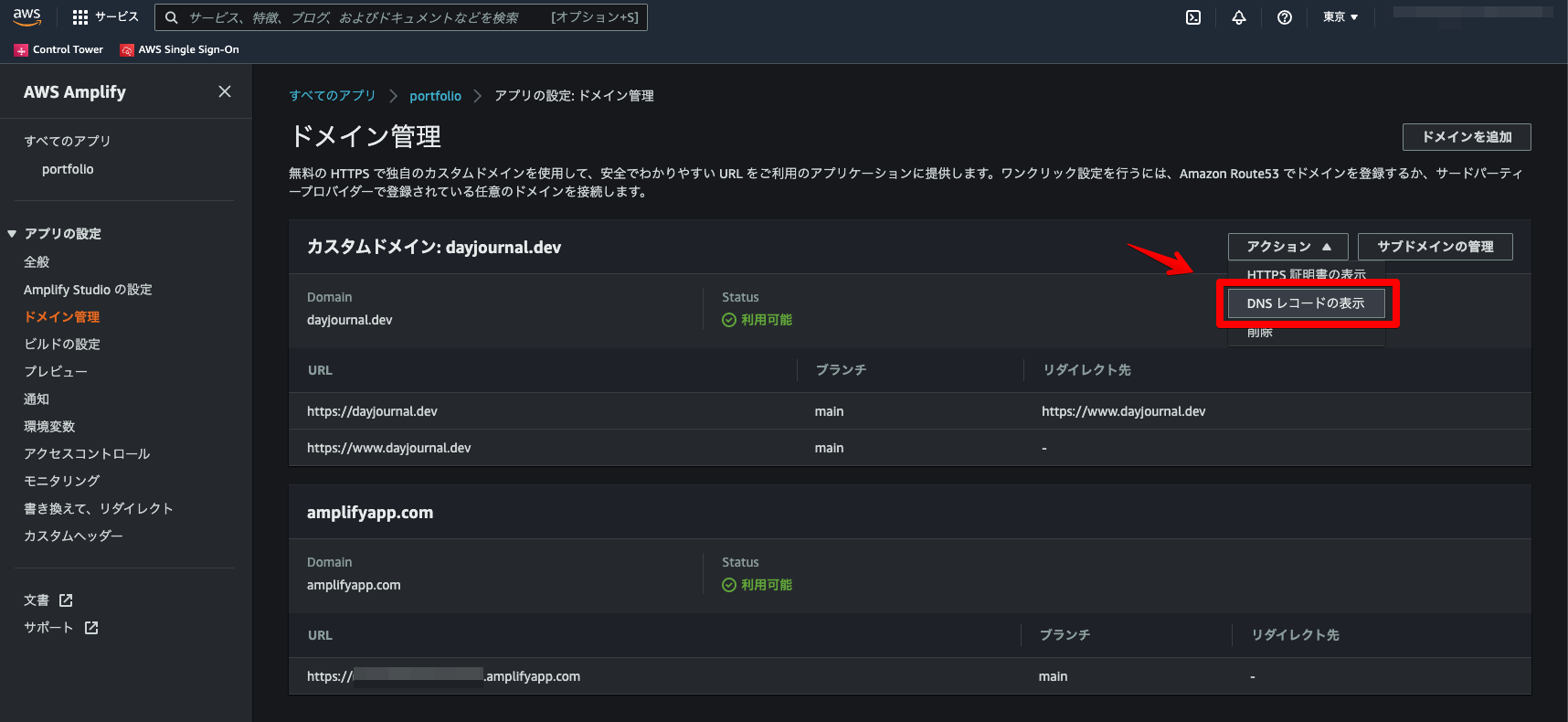Image resolution: width=1568 pixels, height=722 pixels.
Task: Click main branch of https://dayjournal.dev row
Action: (830, 411)
